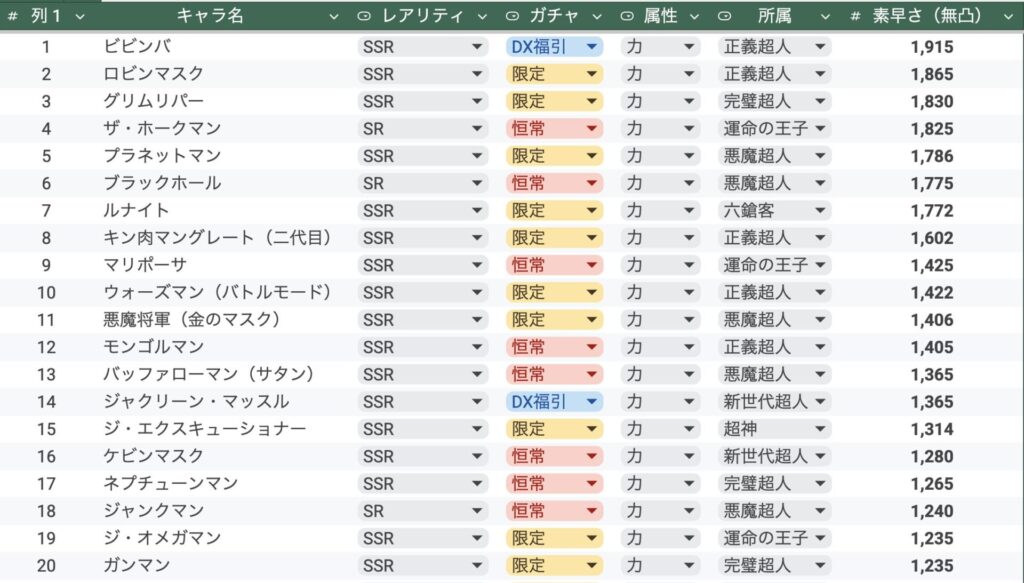Viewport: 1024px width, 583px height.
Task: Open the 六鎗客 affiliation dropdown for ルナイト
Action: click(820, 211)
